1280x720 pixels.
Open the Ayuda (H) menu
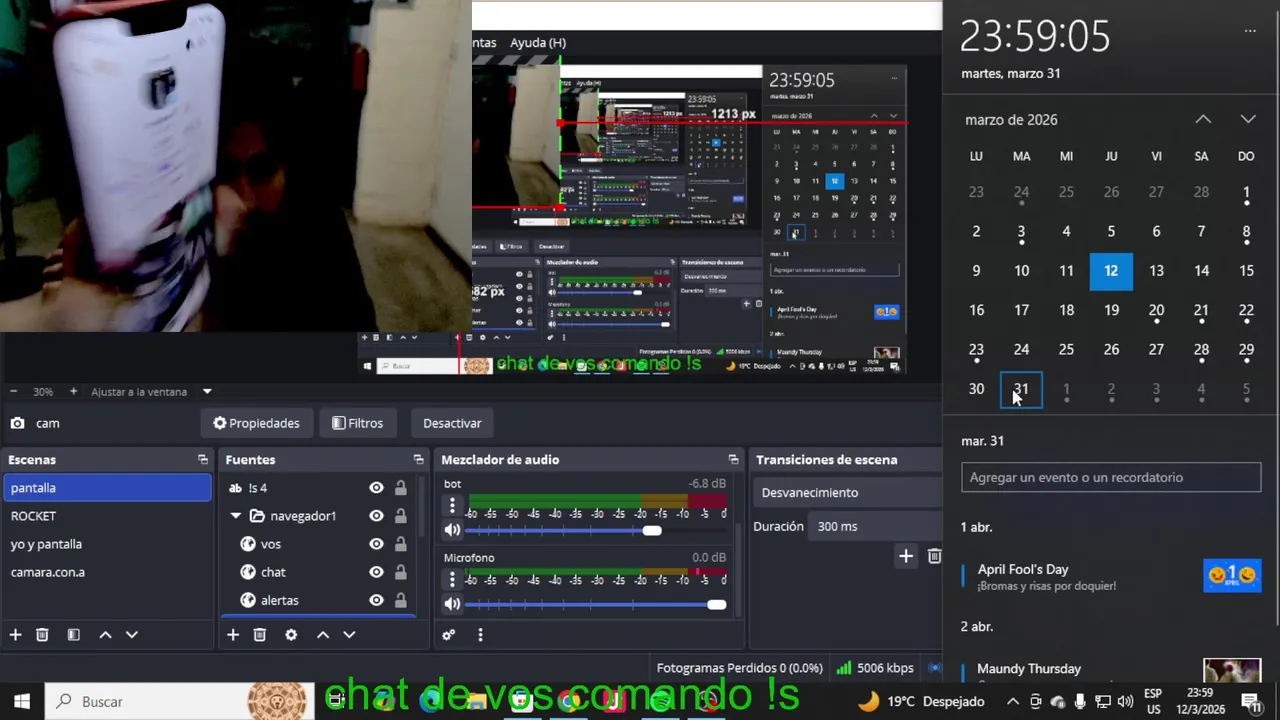[x=538, y=43]
